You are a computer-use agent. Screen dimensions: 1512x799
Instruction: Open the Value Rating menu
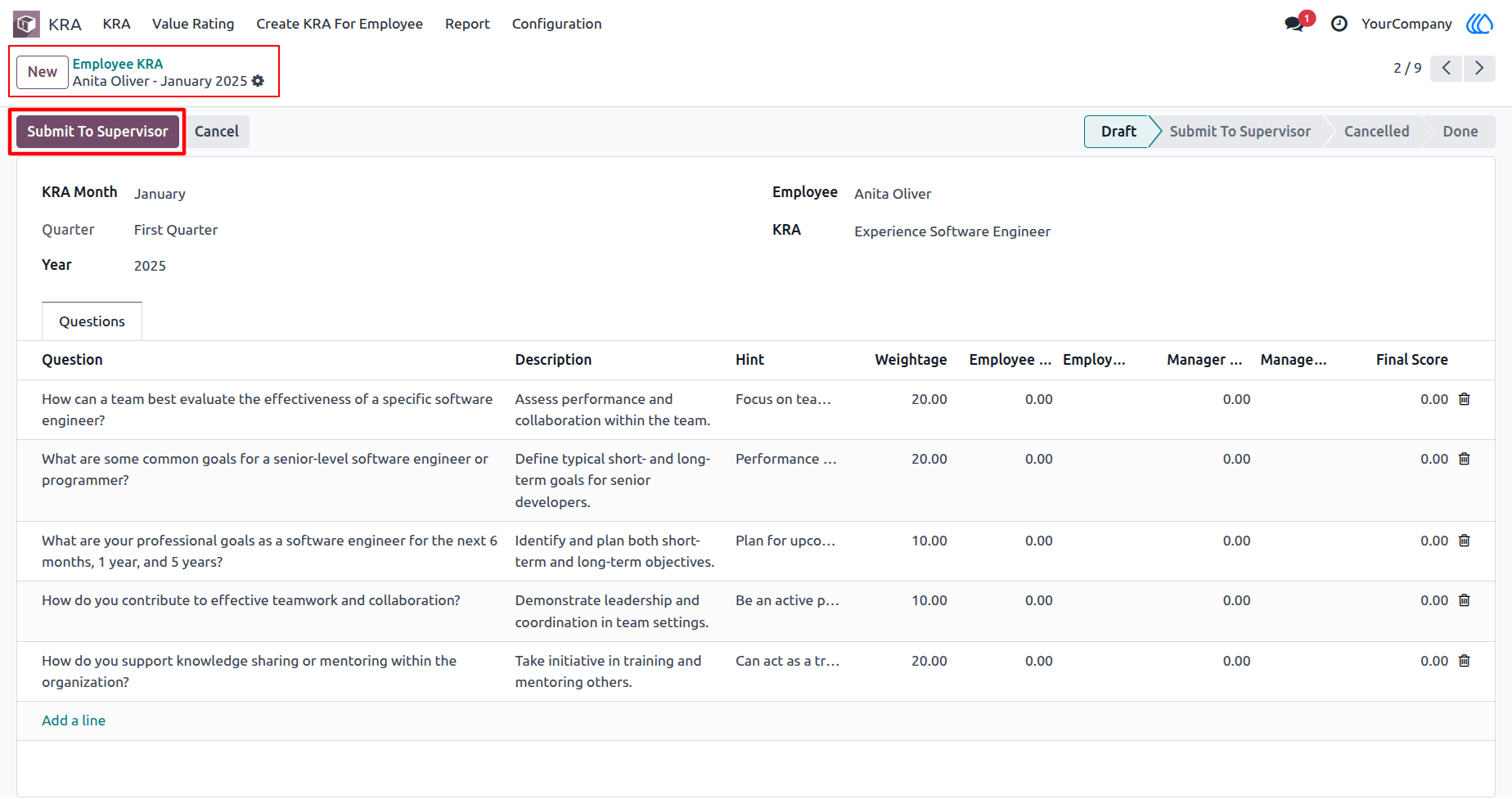point(193,24)
